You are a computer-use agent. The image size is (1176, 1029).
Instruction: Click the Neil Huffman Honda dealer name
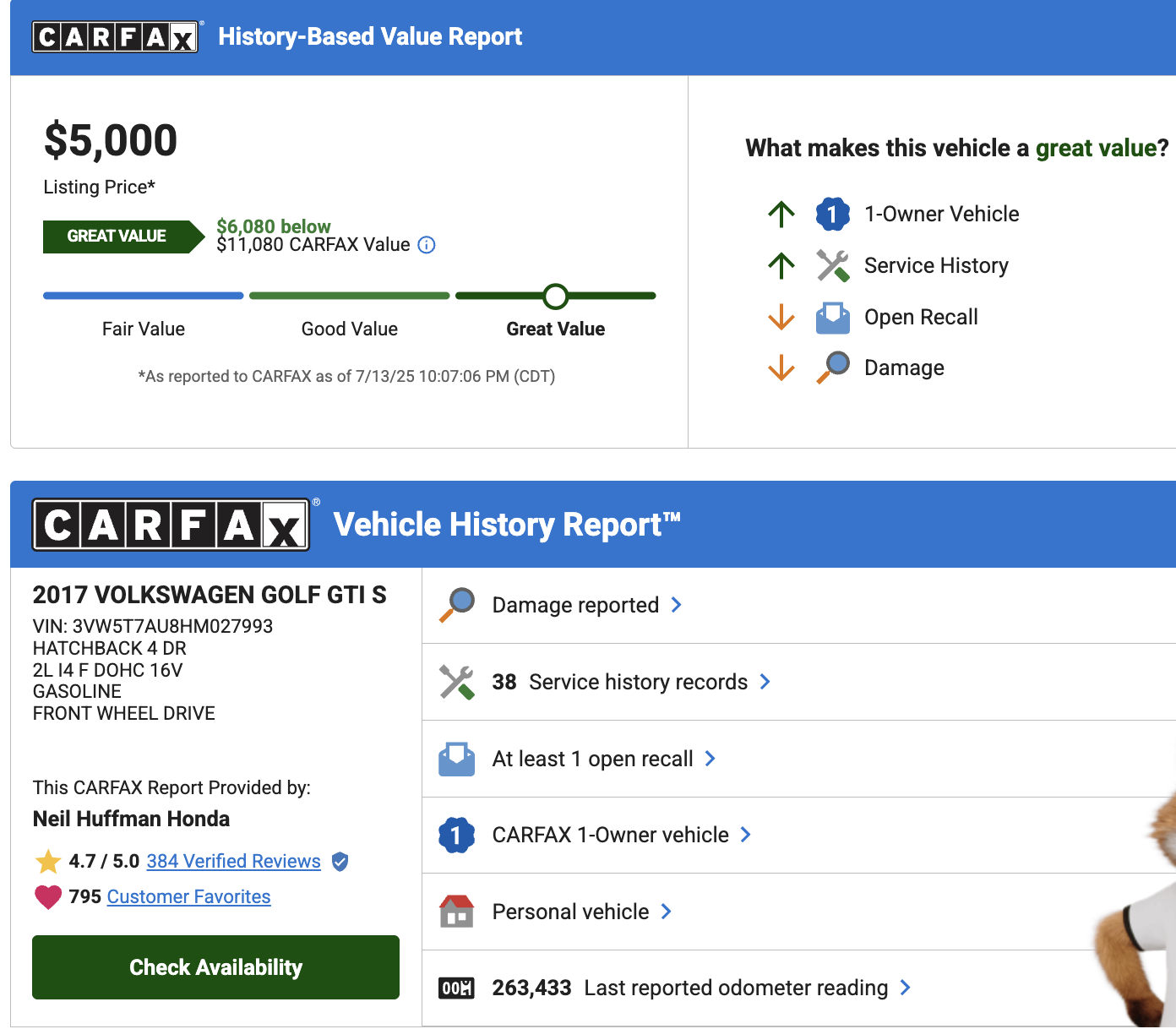click(x=131, y=819)
